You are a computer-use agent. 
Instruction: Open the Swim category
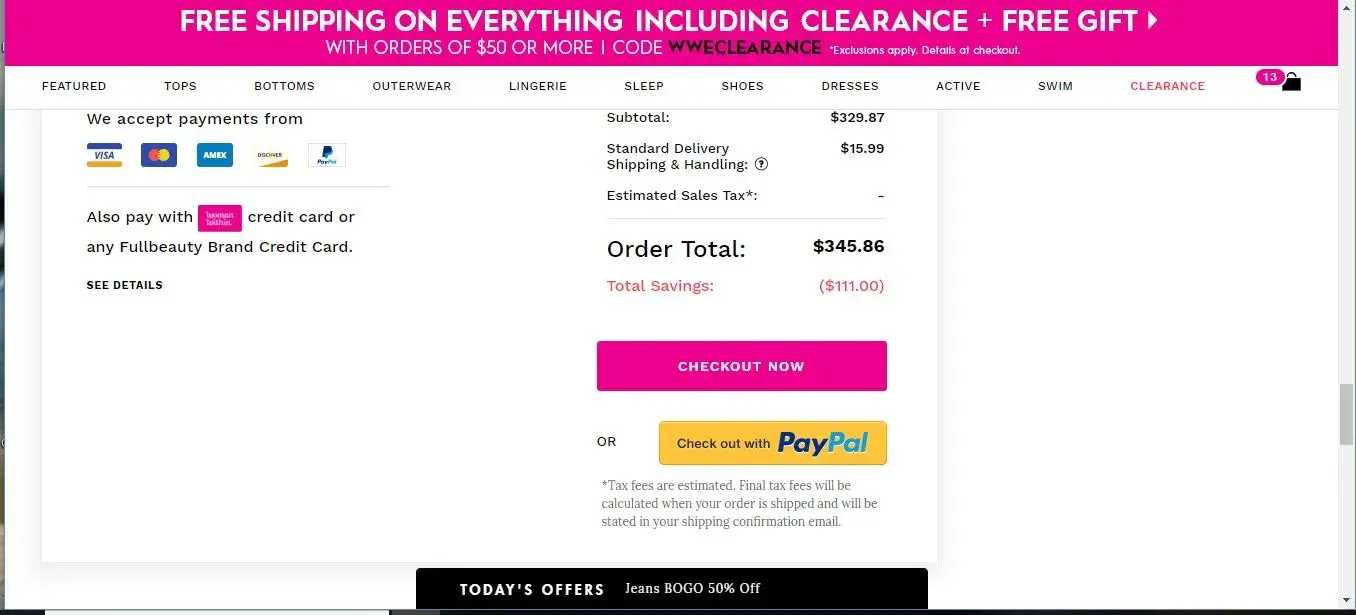tap(1055, 86)
